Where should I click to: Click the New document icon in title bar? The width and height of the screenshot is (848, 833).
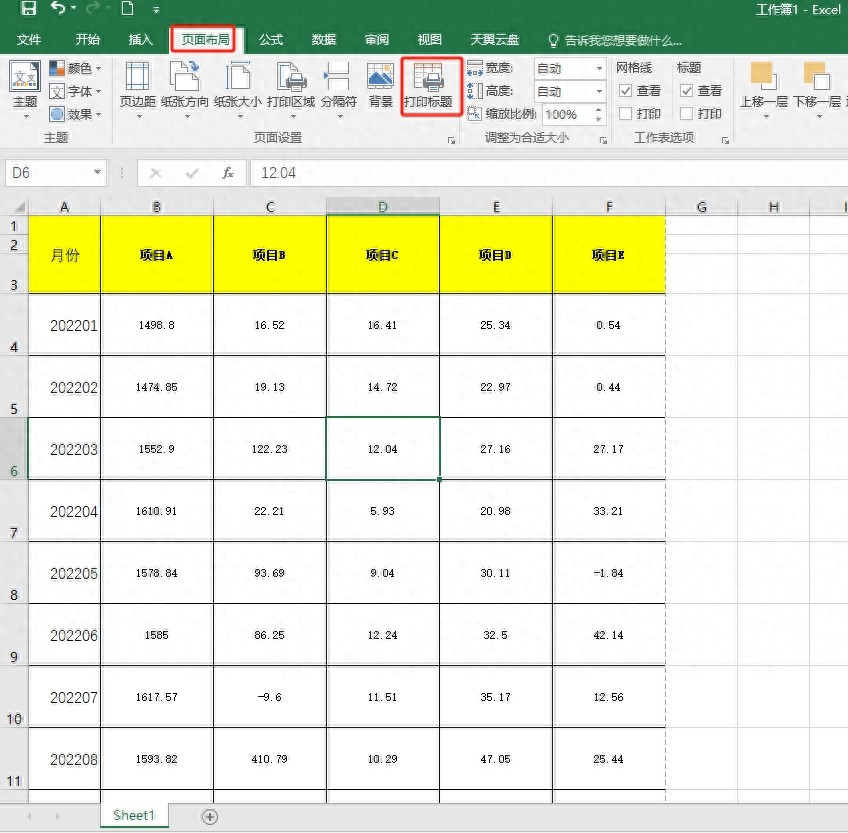128,8
